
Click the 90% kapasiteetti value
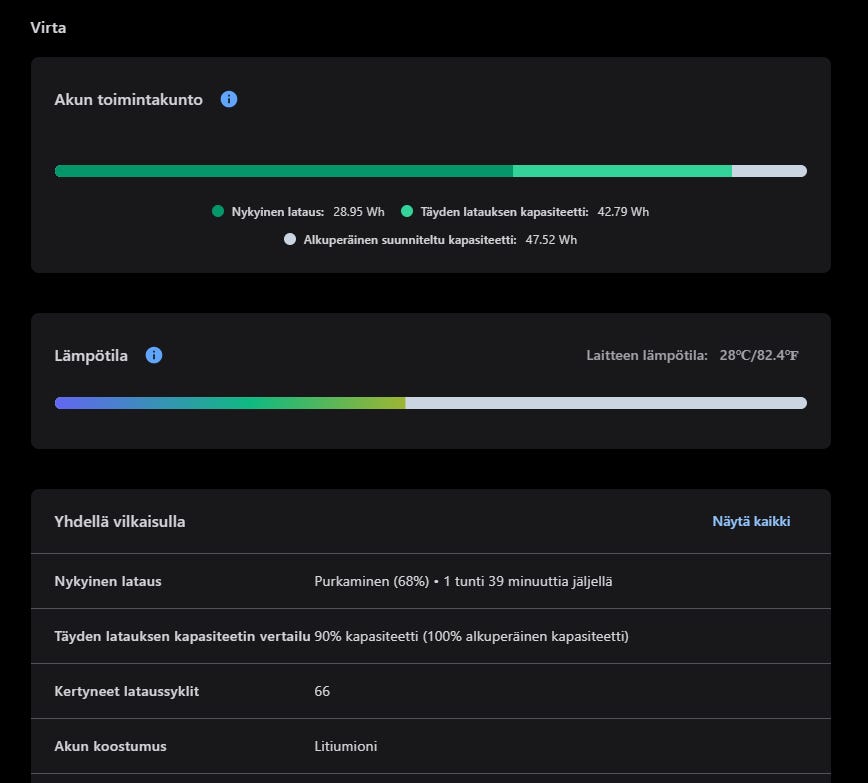pos(472,636)
